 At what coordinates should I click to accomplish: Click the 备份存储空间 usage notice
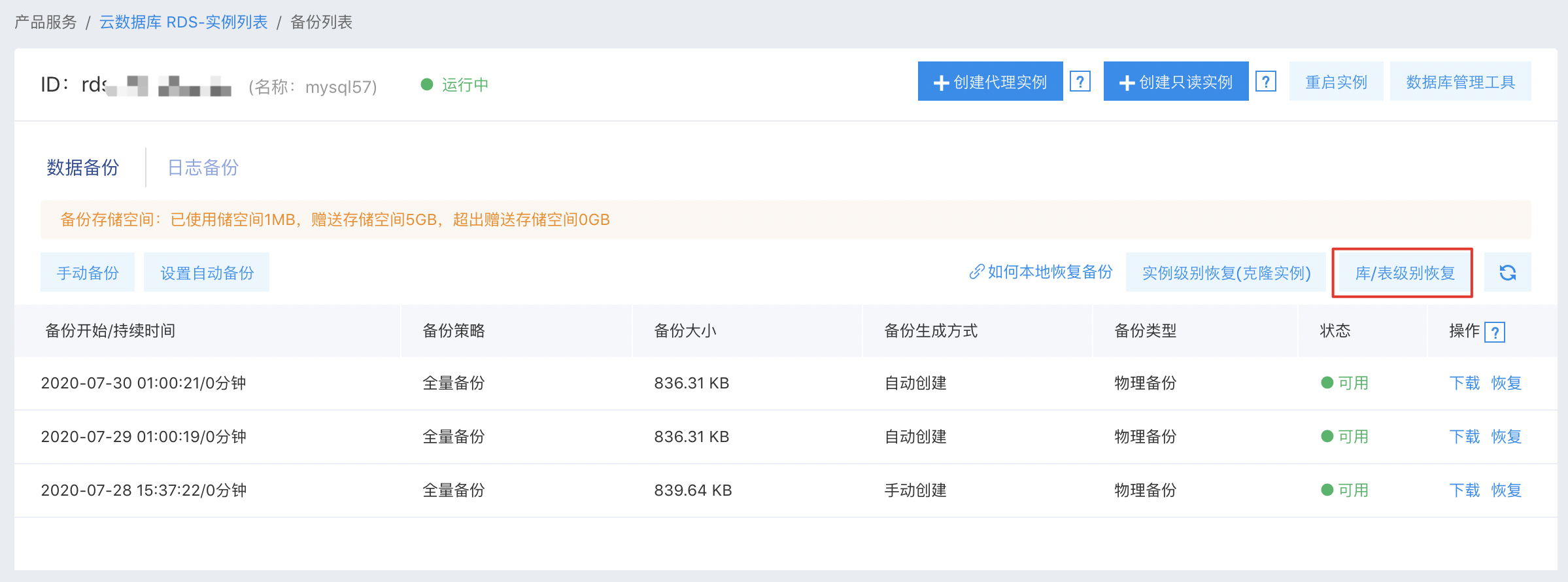785,220
